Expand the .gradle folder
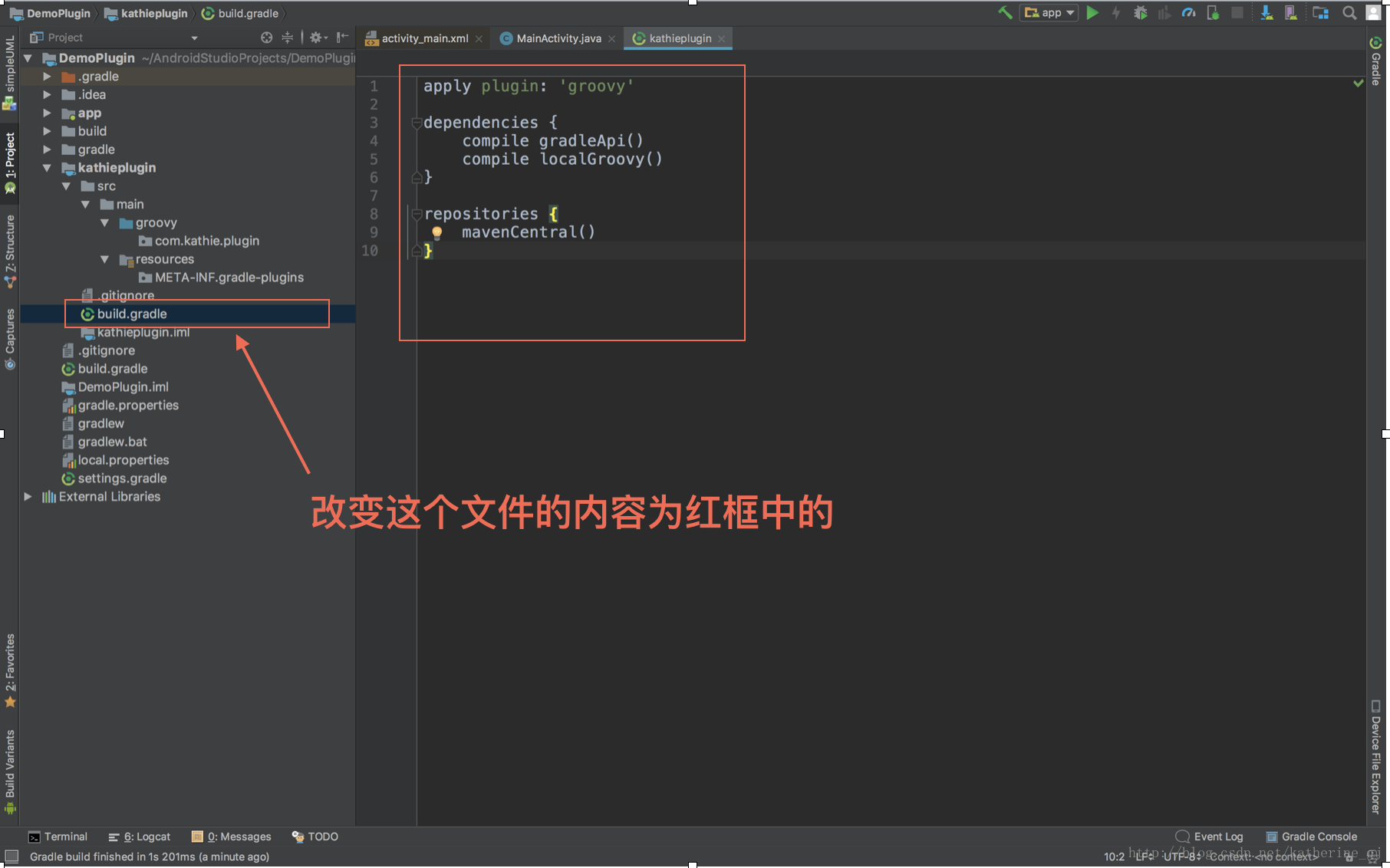The image size is (1390, 868). (48, 77)
